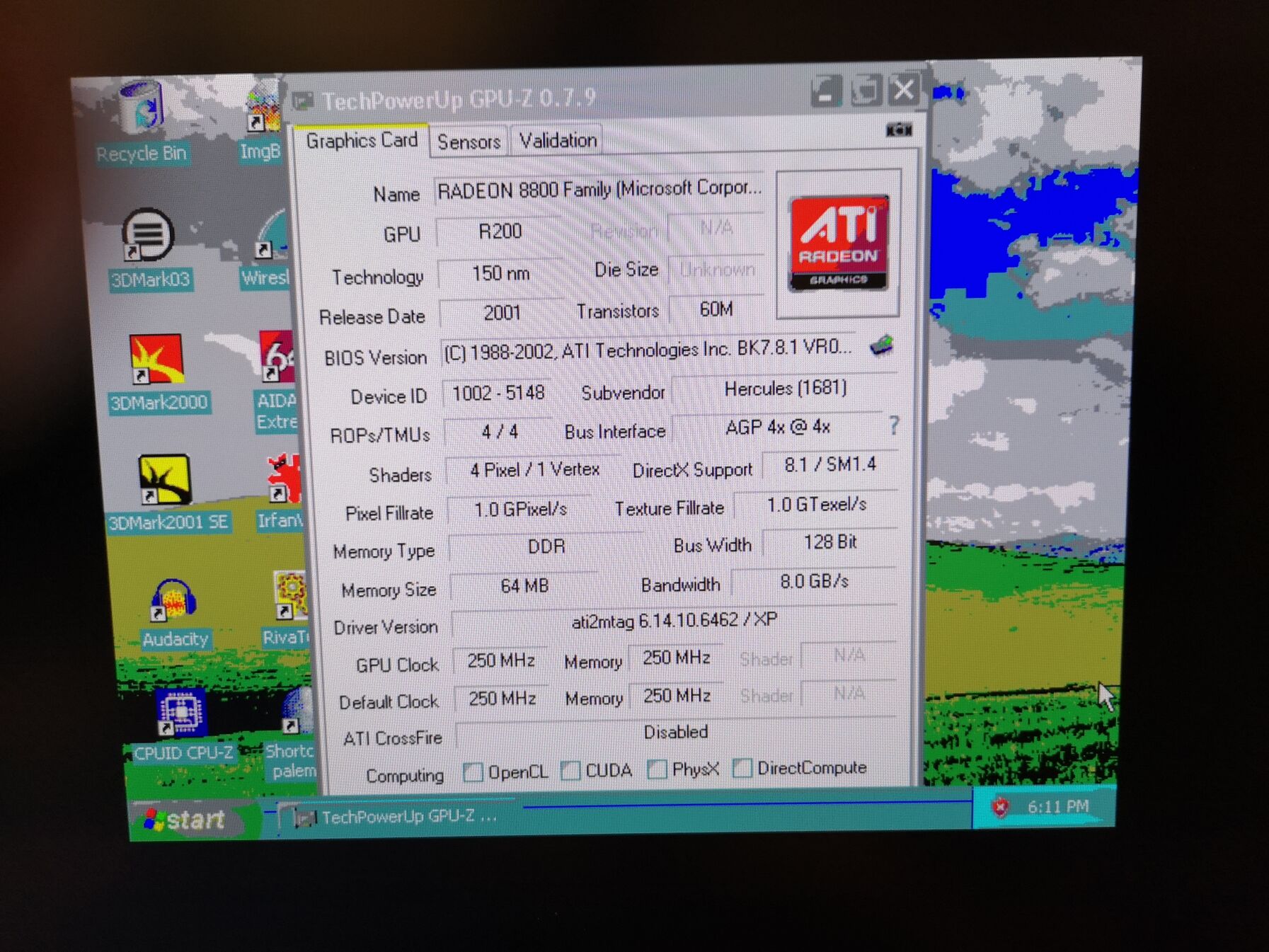Minimize the GPU-Z window
Viewport: 1269px width, 952px height.
825,91
